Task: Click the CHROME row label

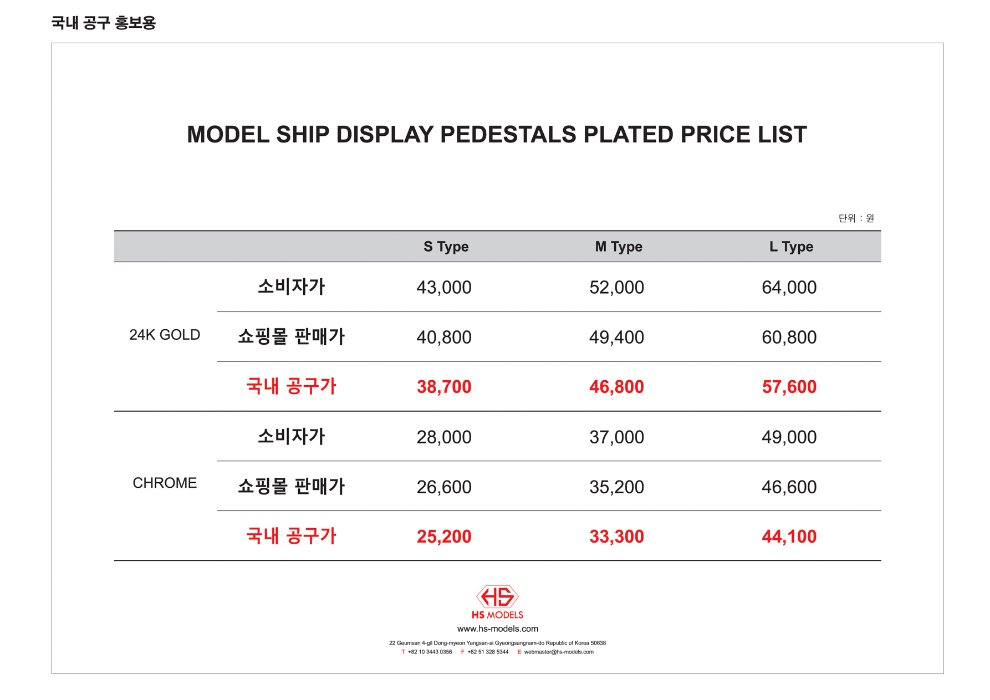Action: (x=165, y=483)
